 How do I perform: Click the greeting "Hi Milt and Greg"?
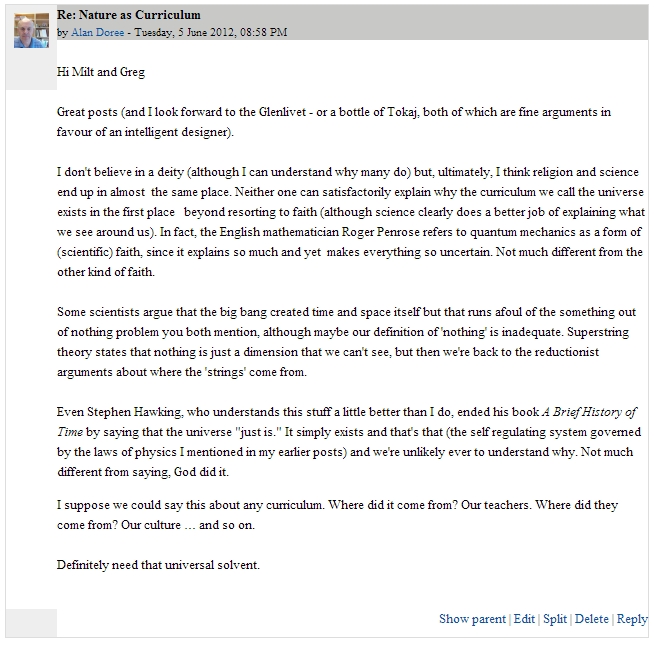pyautogui.click(x=101, y=71)
